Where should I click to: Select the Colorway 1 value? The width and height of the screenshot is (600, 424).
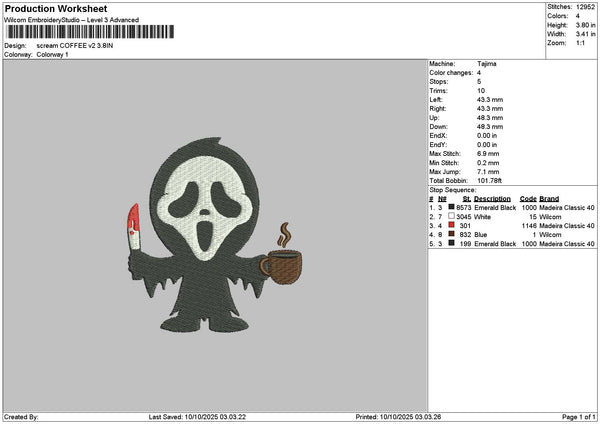[x=52, y=55]
